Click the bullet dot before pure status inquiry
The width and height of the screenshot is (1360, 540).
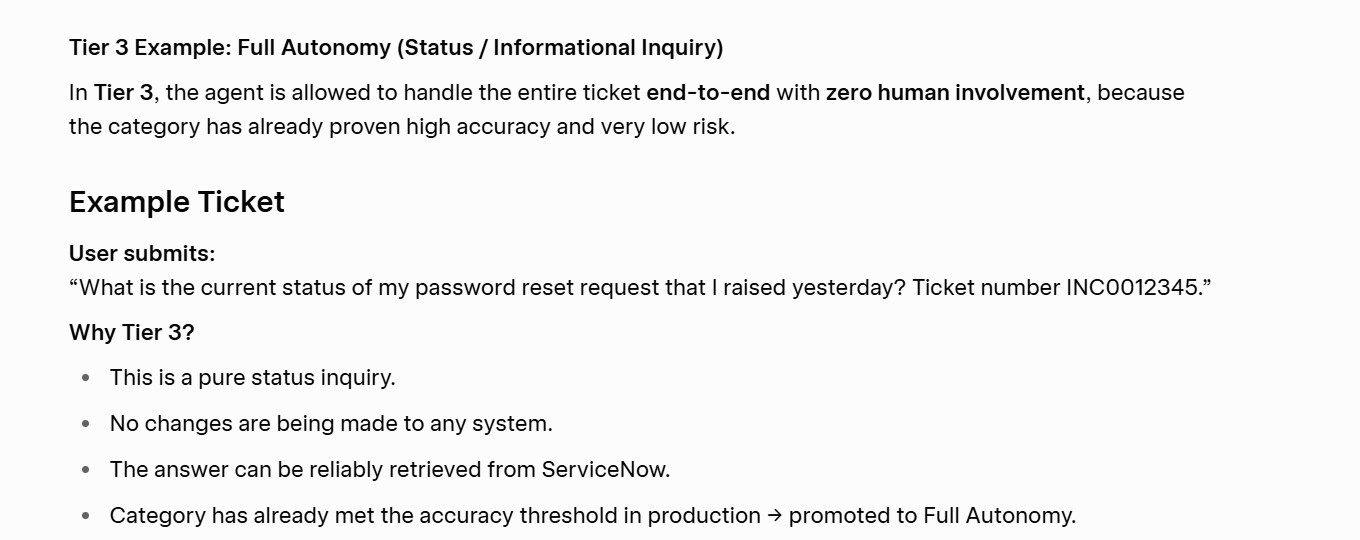point(86,378)
